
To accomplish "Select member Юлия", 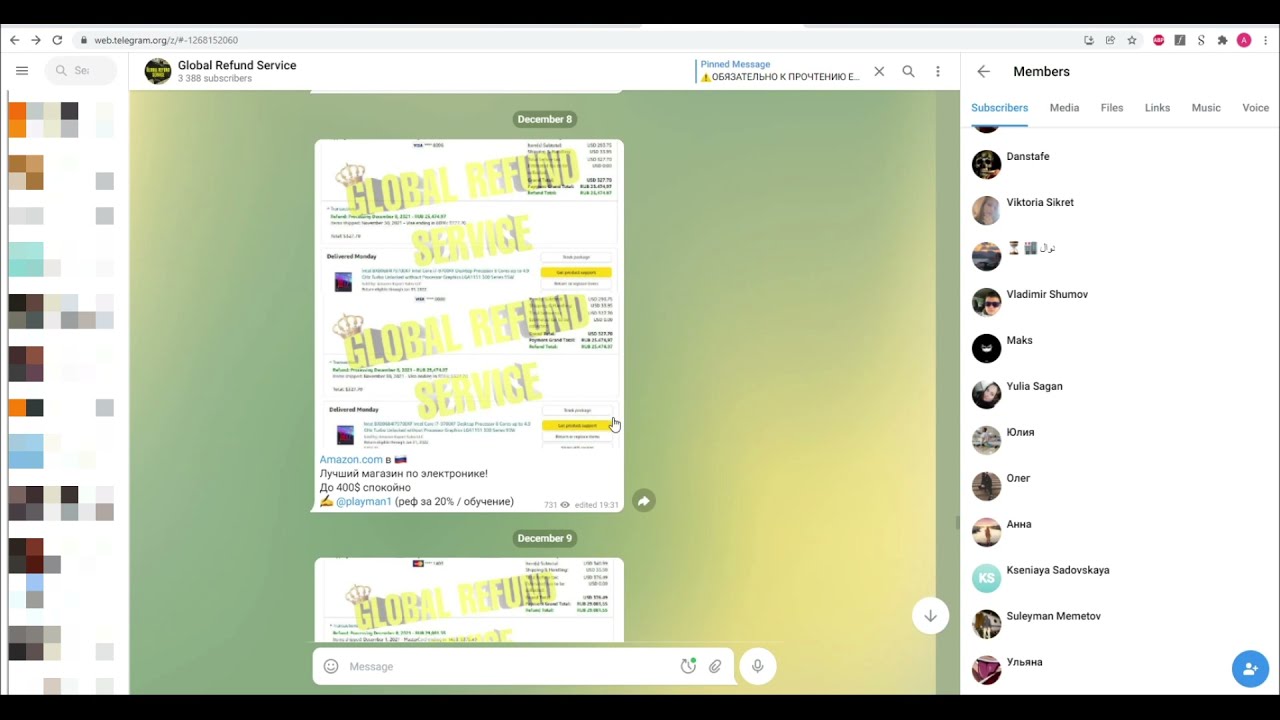I will tap(1115, 440).
